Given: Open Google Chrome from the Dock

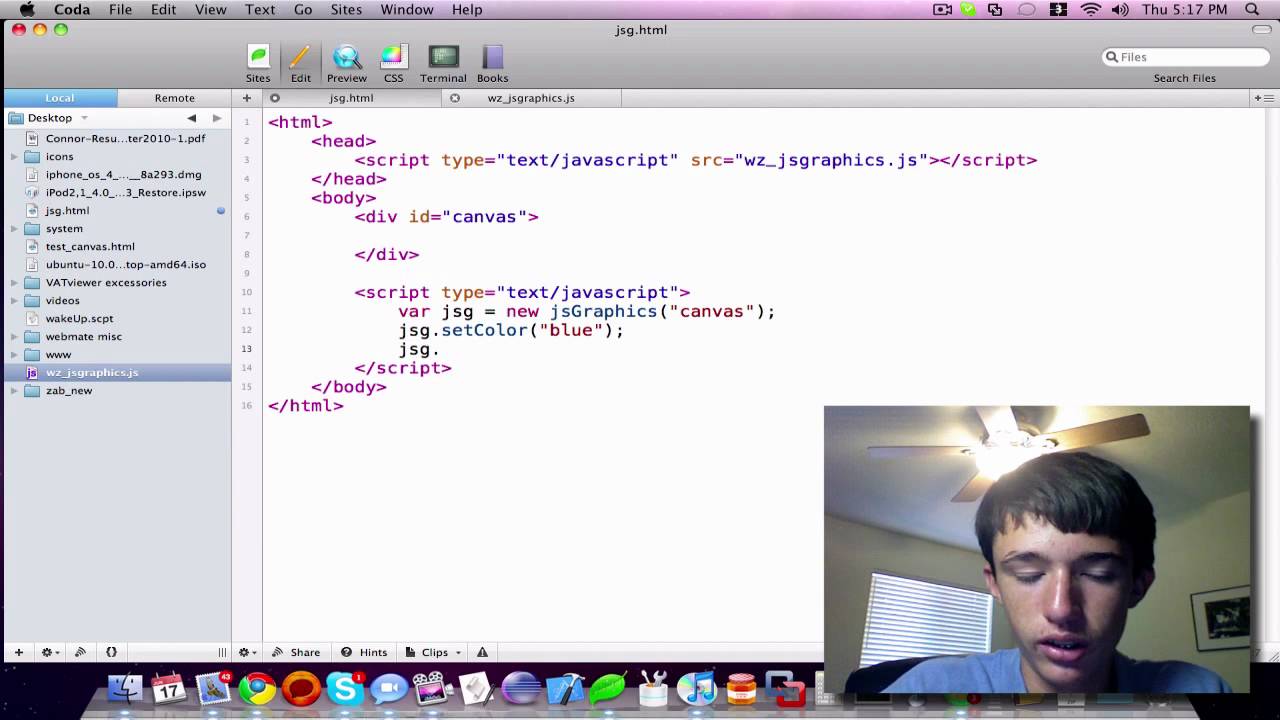Looking at the screenshot, I should tap(257, 688).
